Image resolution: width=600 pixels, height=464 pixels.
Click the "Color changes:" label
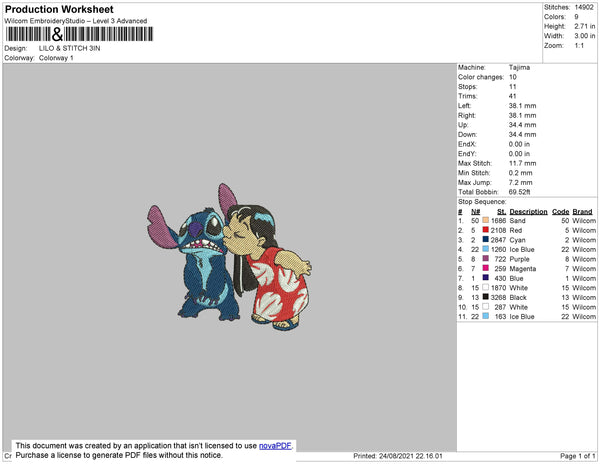[481, 77]
